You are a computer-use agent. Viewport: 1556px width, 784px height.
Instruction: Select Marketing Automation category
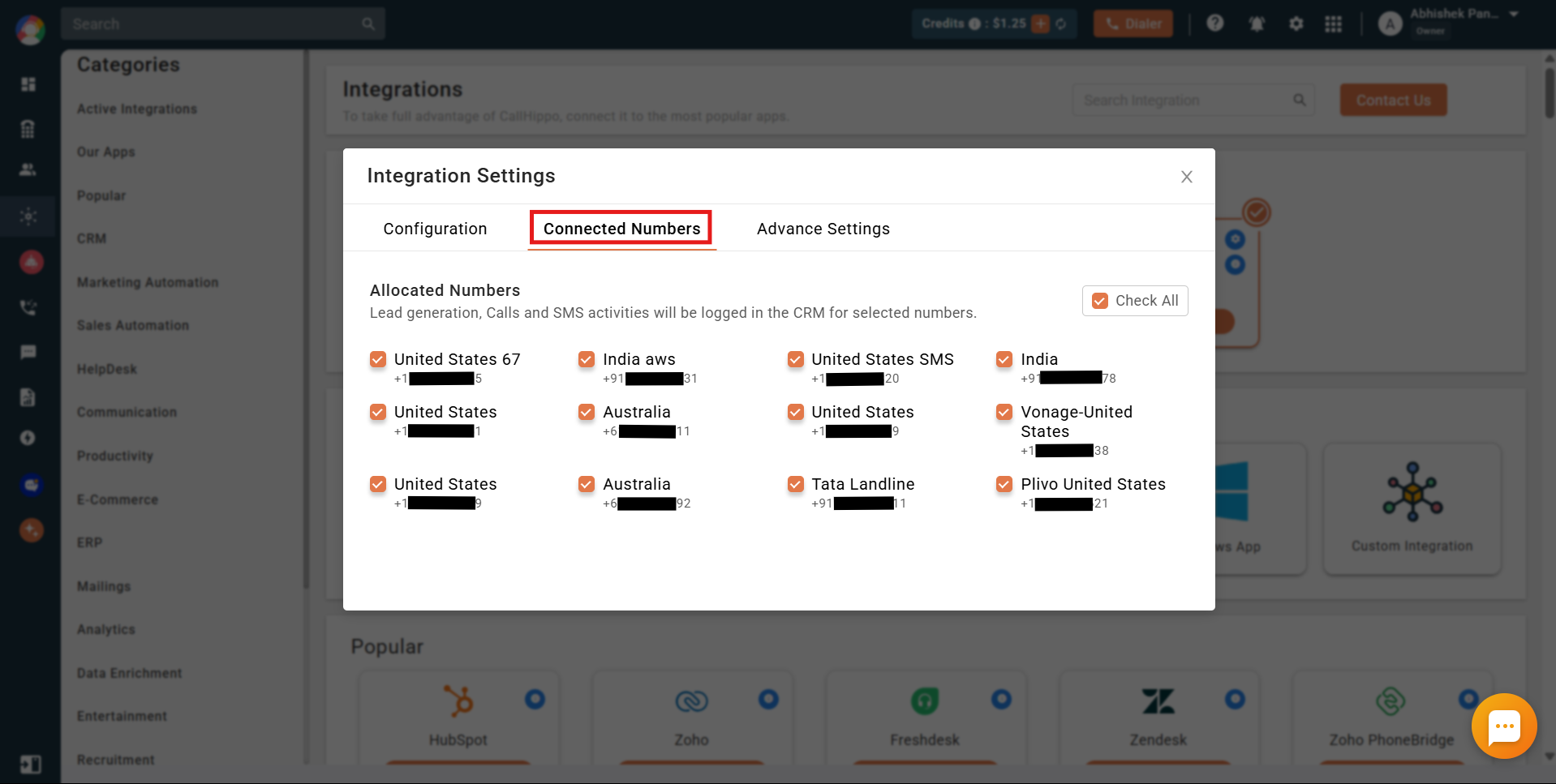click(148, 282)
